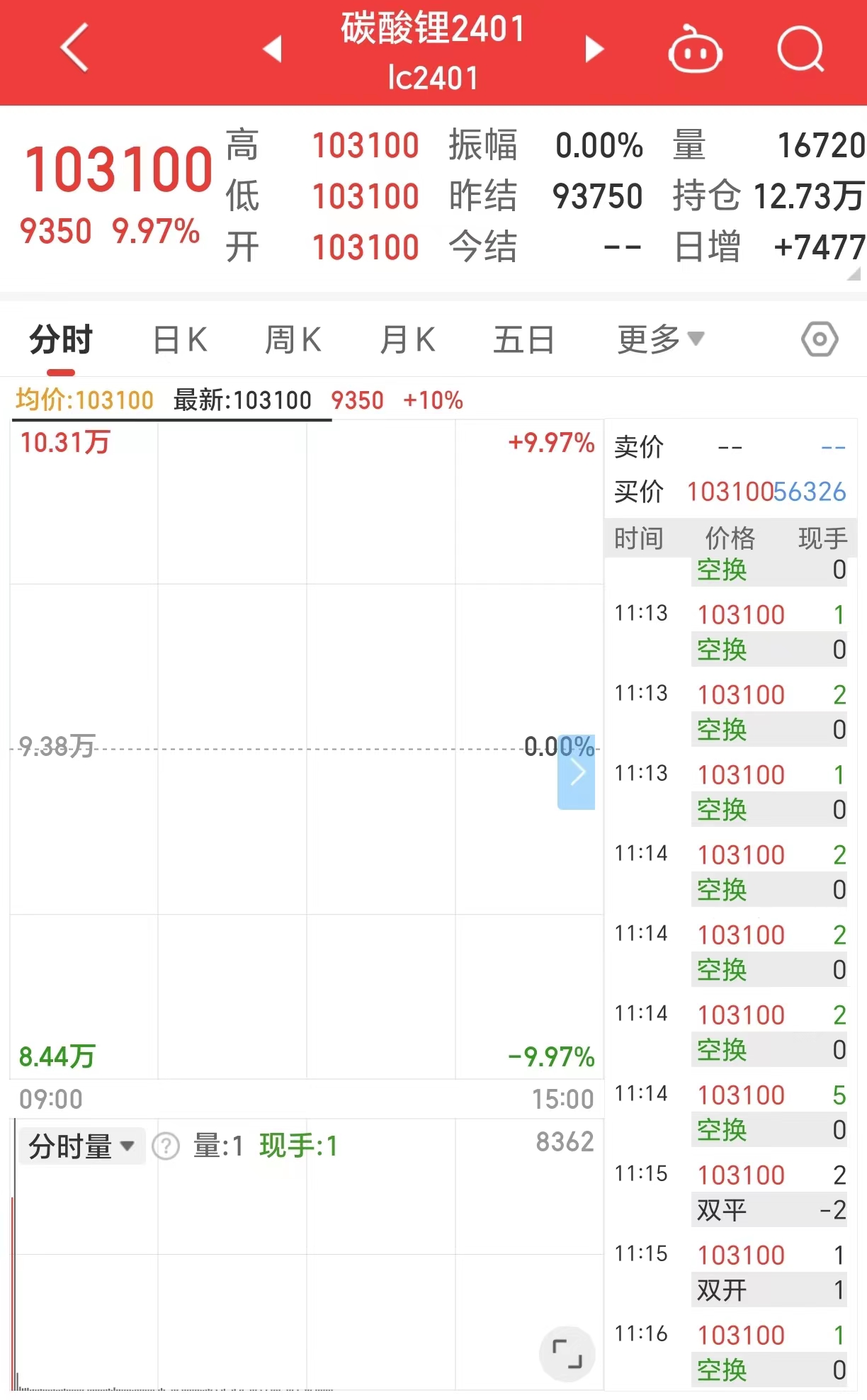Switch to 月K tab
The height and width of the screenshot is (1400, 867).
(407, 339)
